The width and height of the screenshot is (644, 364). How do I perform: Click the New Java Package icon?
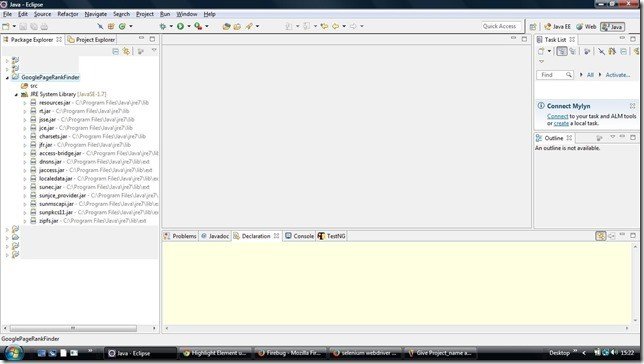pyautogui.click(x=111, y=26)
